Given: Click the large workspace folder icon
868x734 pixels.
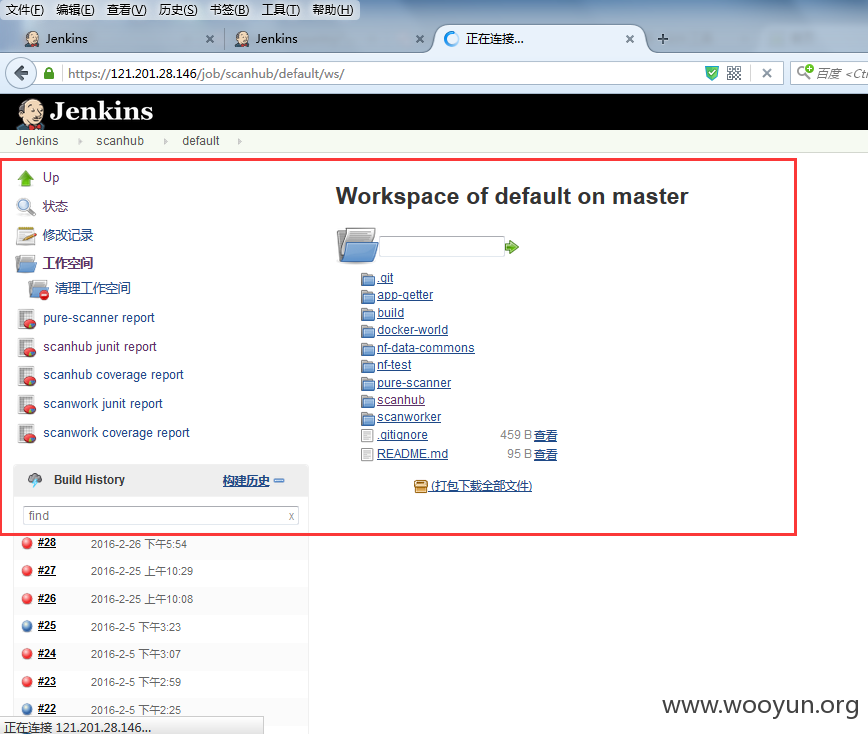Looking at the screenshot, I should pos(357,245).
